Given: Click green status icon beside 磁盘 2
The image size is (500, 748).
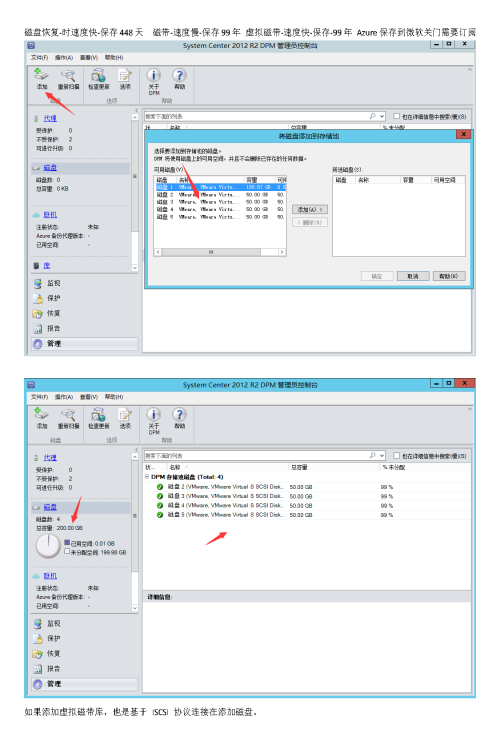Looking at the screenshot, I should click(160, 487).
